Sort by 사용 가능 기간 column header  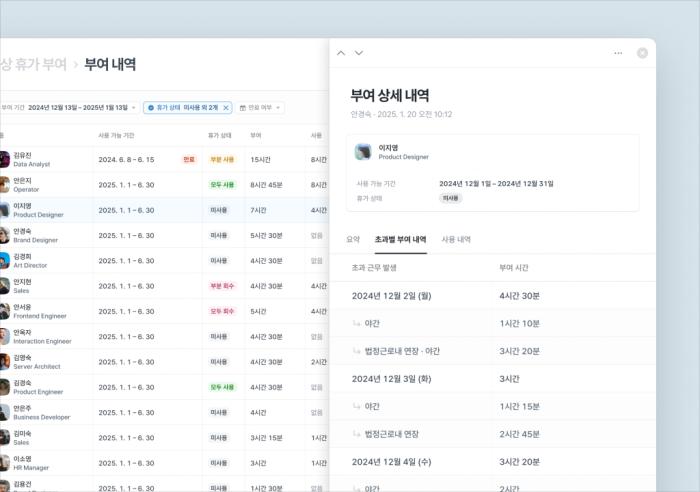point(116,135)
